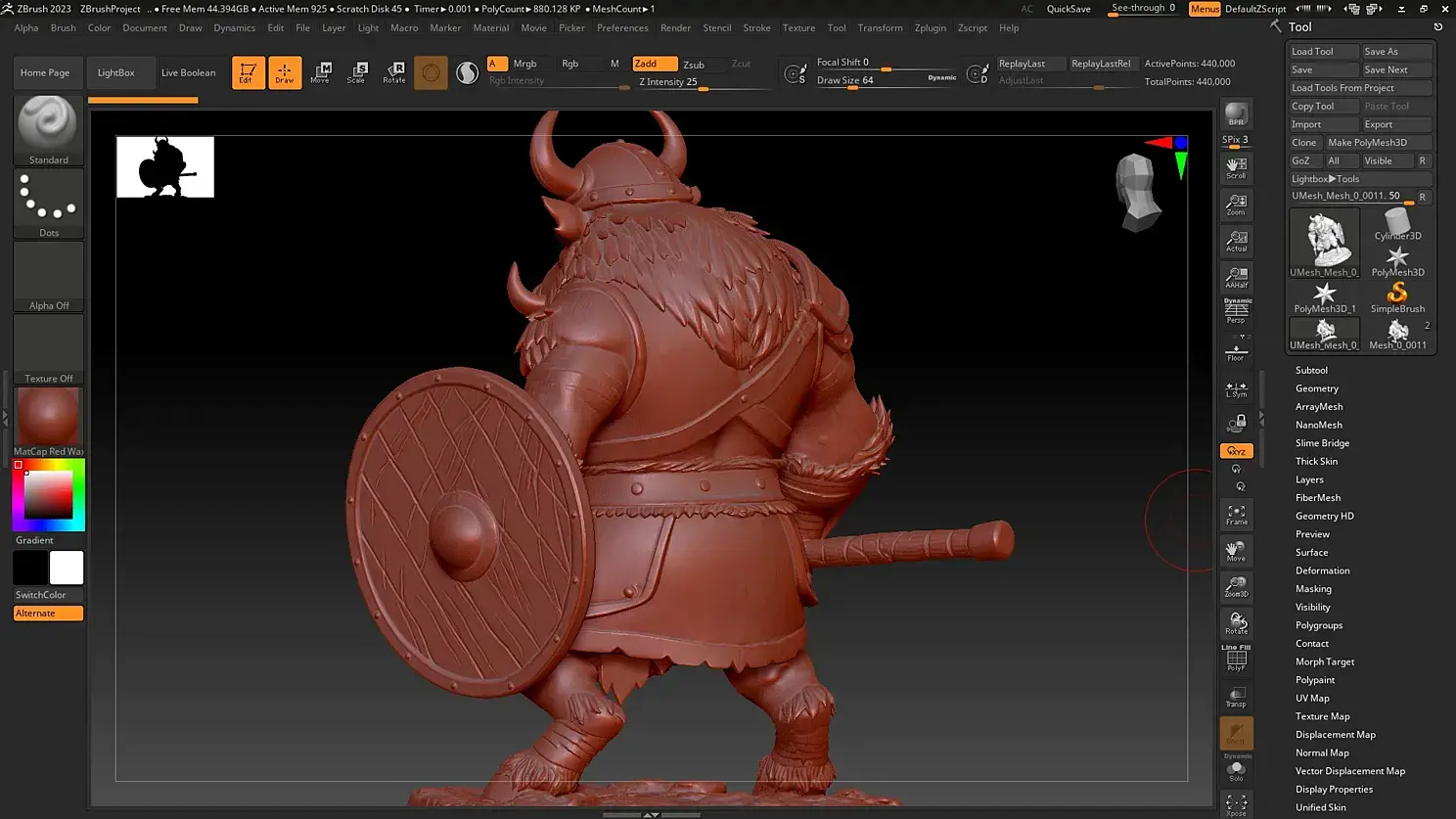Click the BPR render icon

pyautogui.click(x=1236, y=114)
